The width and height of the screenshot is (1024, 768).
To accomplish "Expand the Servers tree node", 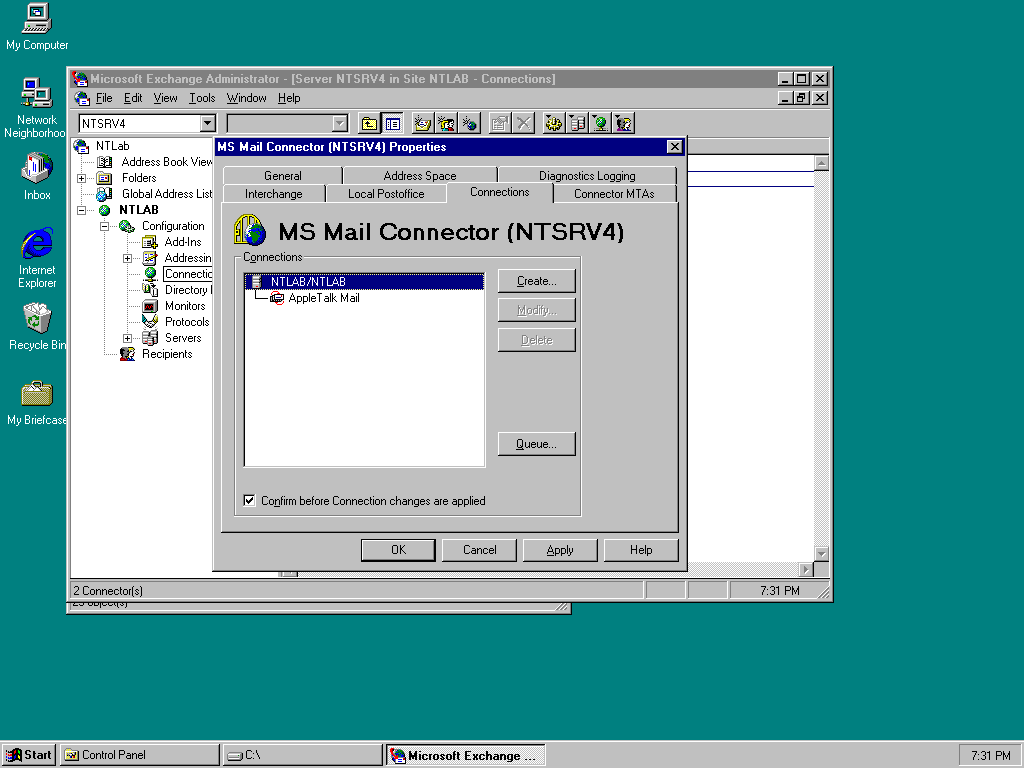I will tap(127, 338).
